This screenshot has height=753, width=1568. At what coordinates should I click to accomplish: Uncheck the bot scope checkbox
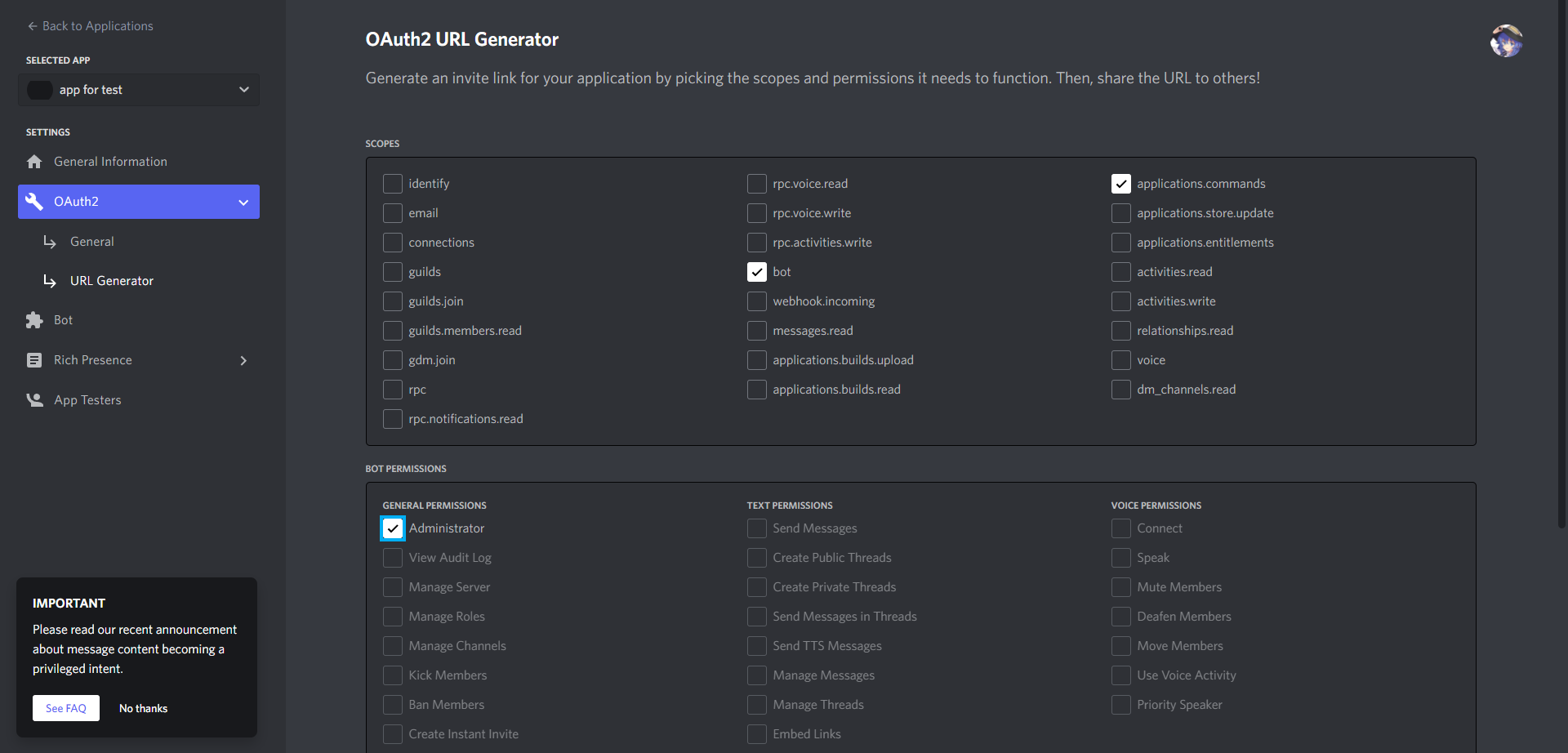757,272
